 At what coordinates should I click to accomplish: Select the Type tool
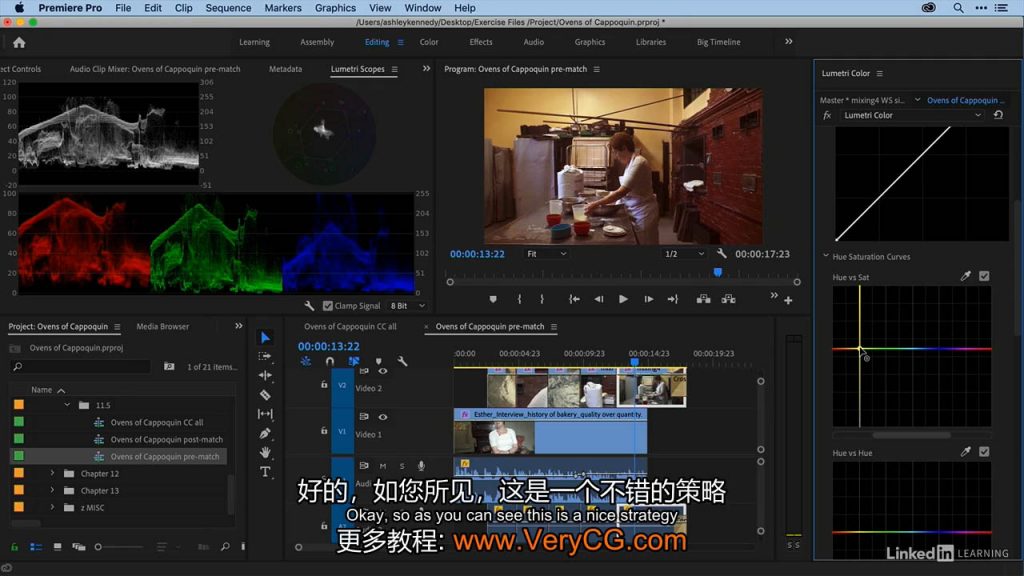point(264,472)
